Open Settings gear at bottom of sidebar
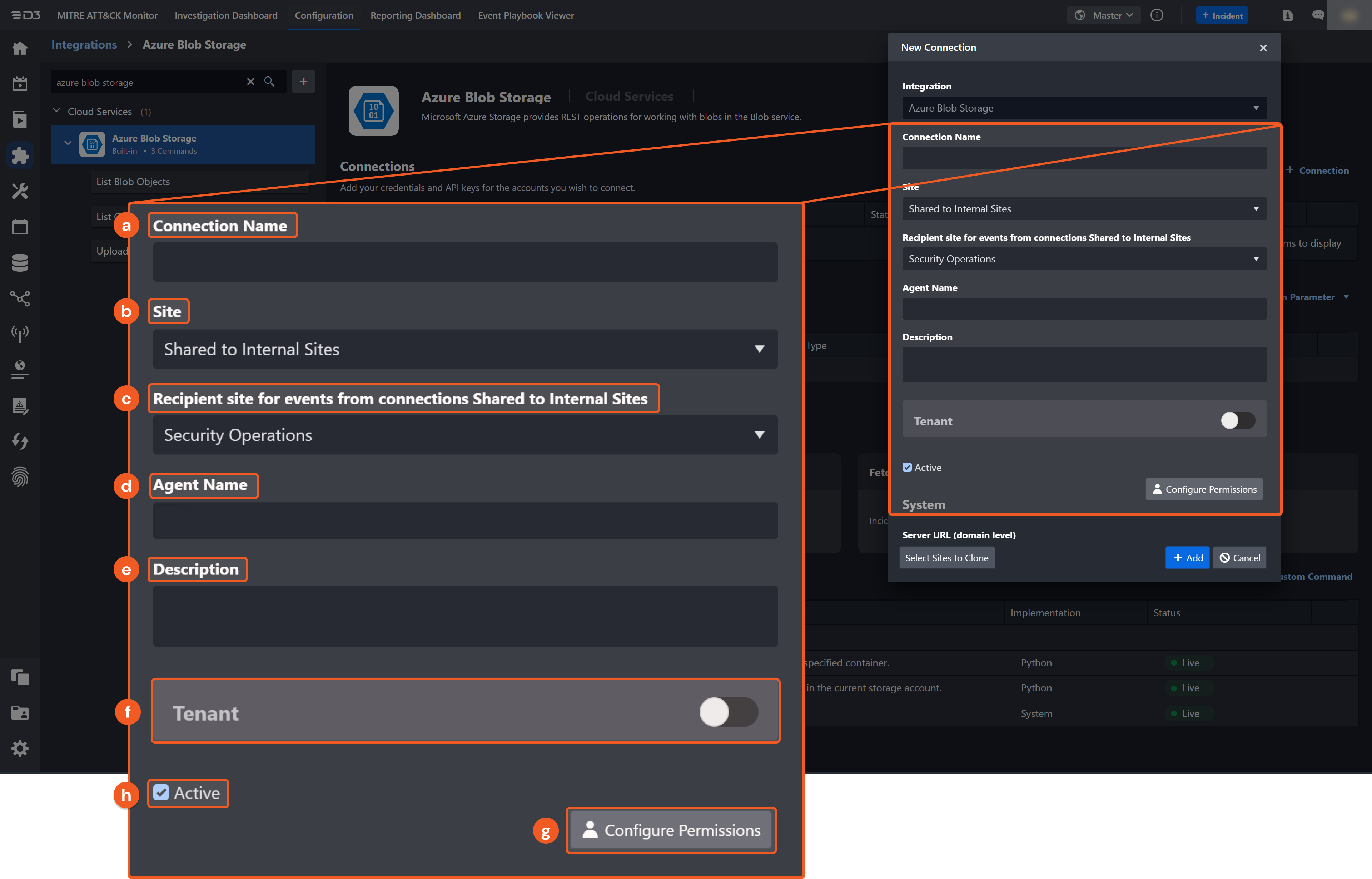 (20, 748)
